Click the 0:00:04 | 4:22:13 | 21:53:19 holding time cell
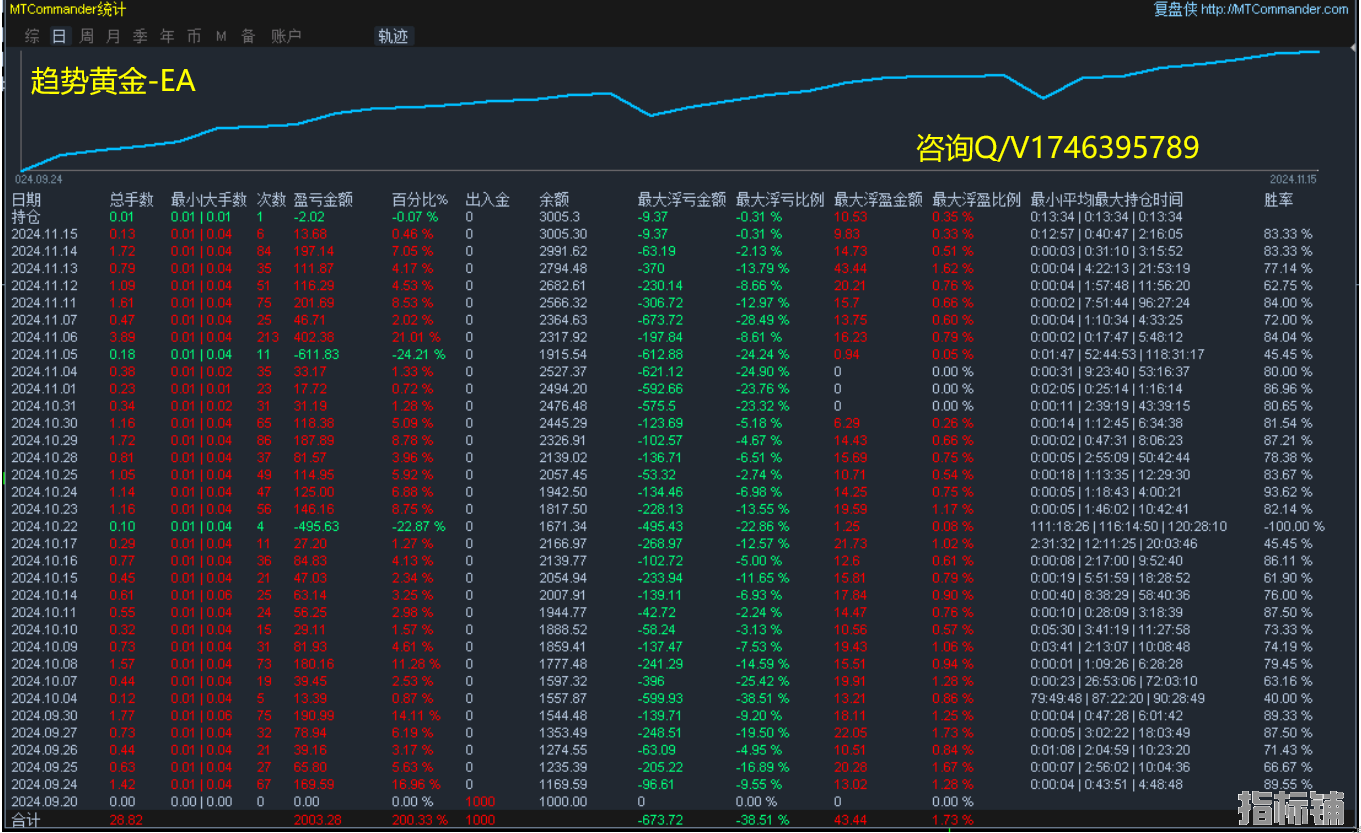This screenshot has width=1361, height=833. pyautogui.click(x=1110, y=268)
